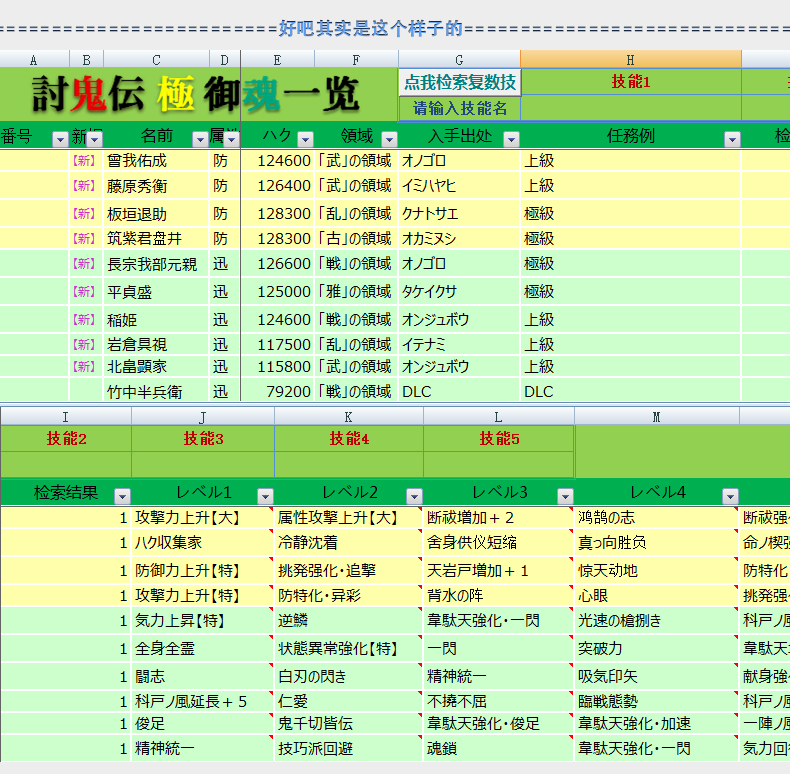Select highlighted column header H
Image resolution: width=790 pixels, height=774 pixels.
pos(631,60)
